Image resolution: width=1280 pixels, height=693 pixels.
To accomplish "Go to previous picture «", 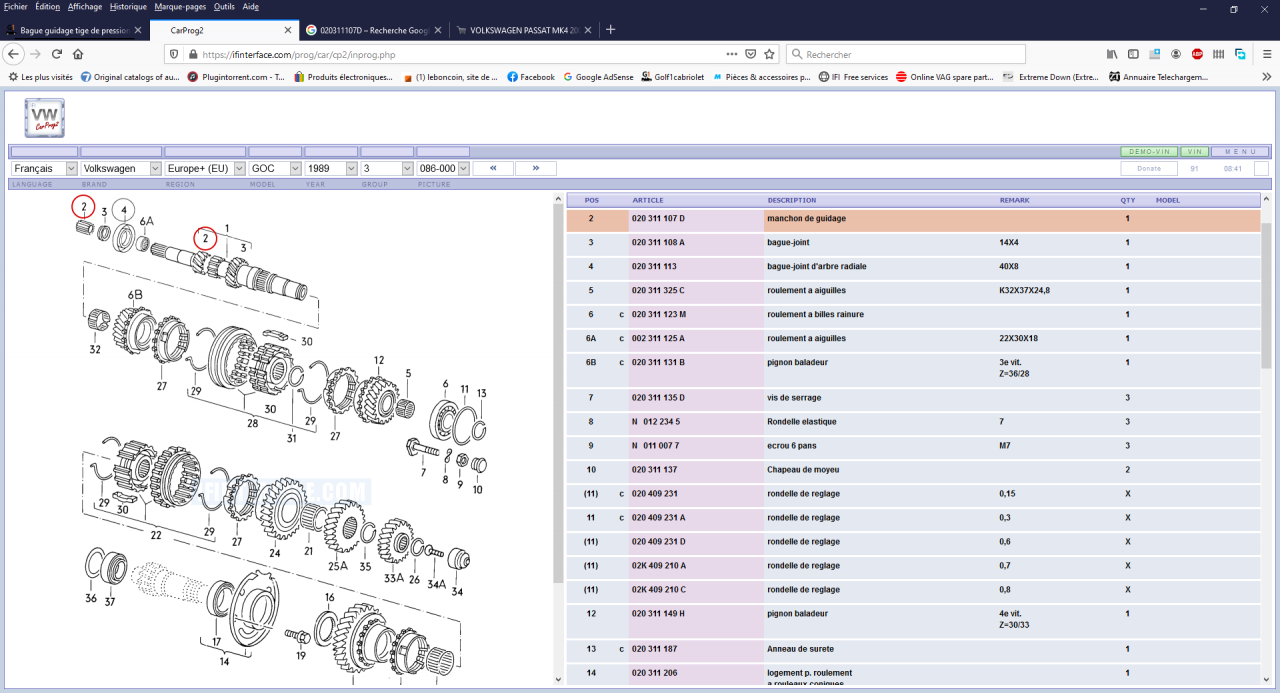I will point(493,169).
